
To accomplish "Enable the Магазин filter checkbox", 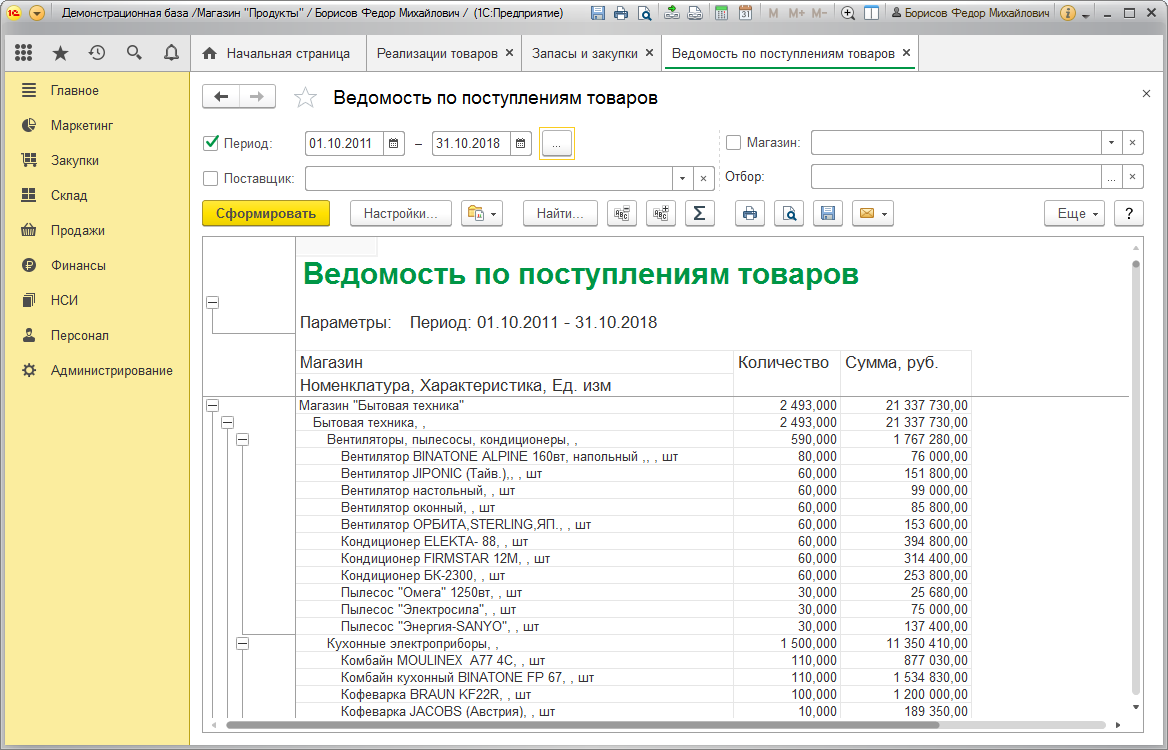I will point(734,142).
